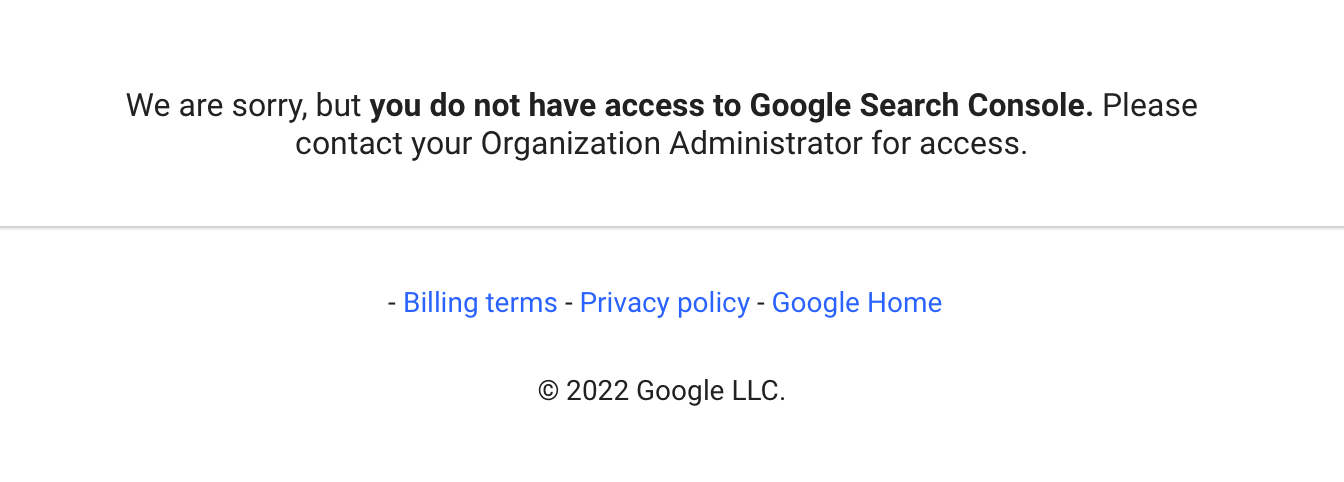Click the dash between Billing and Privacy links
Screen dimensions: 1344x482
(569, 303)
